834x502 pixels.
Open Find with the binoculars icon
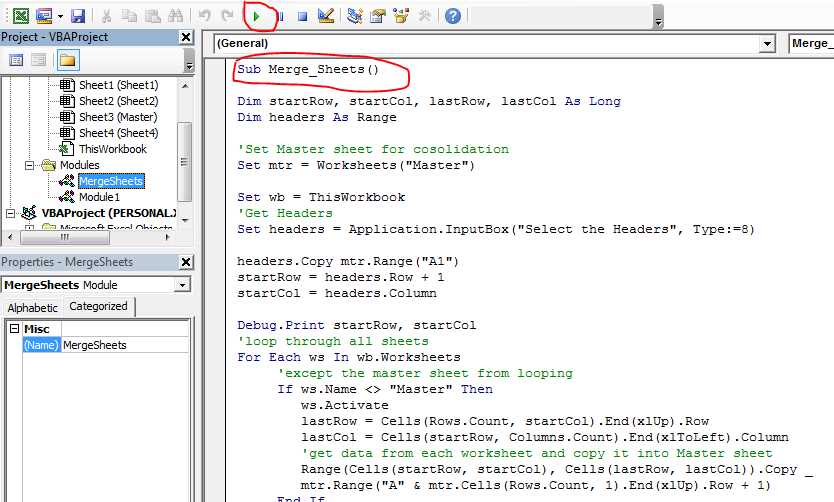tap(176, 16)
